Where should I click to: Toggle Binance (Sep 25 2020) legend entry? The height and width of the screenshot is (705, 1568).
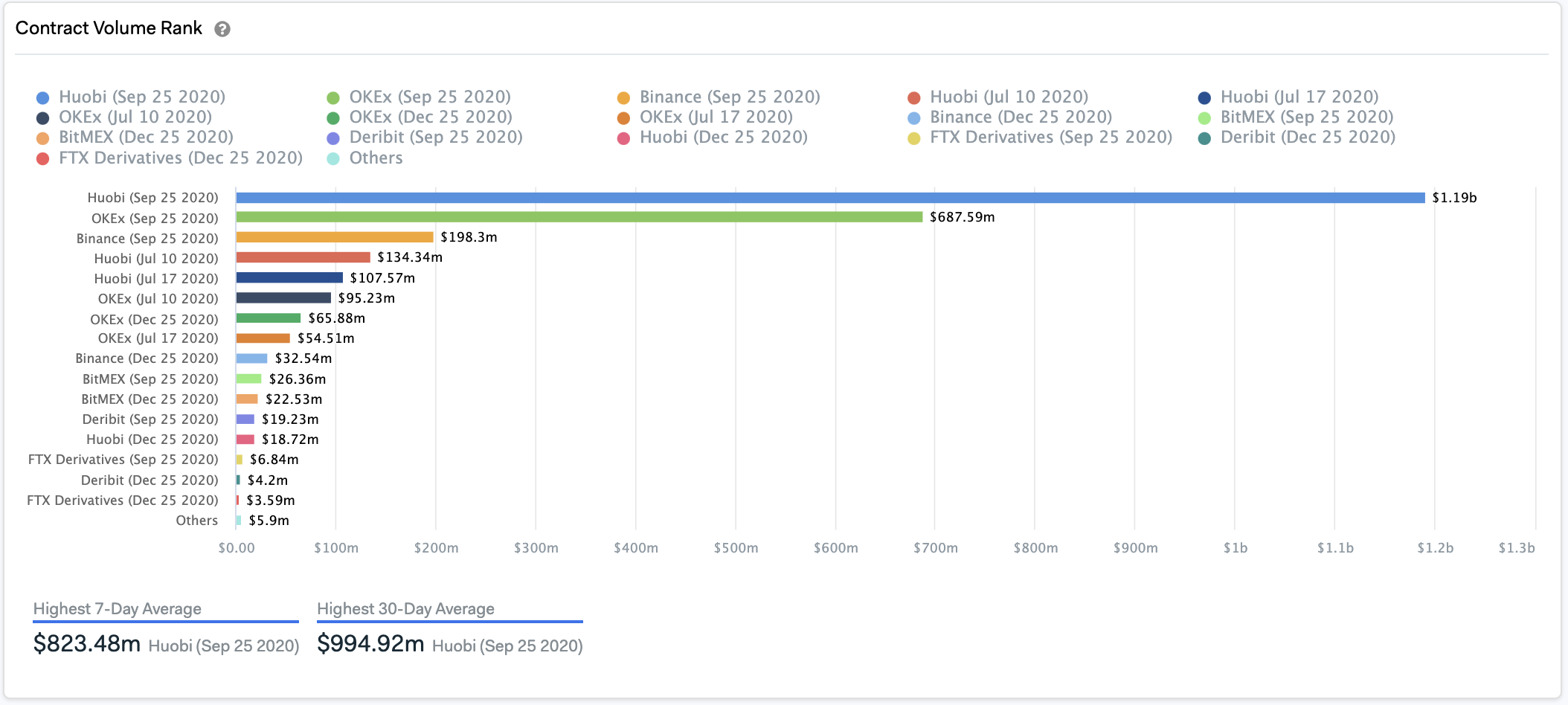[719, 97]
